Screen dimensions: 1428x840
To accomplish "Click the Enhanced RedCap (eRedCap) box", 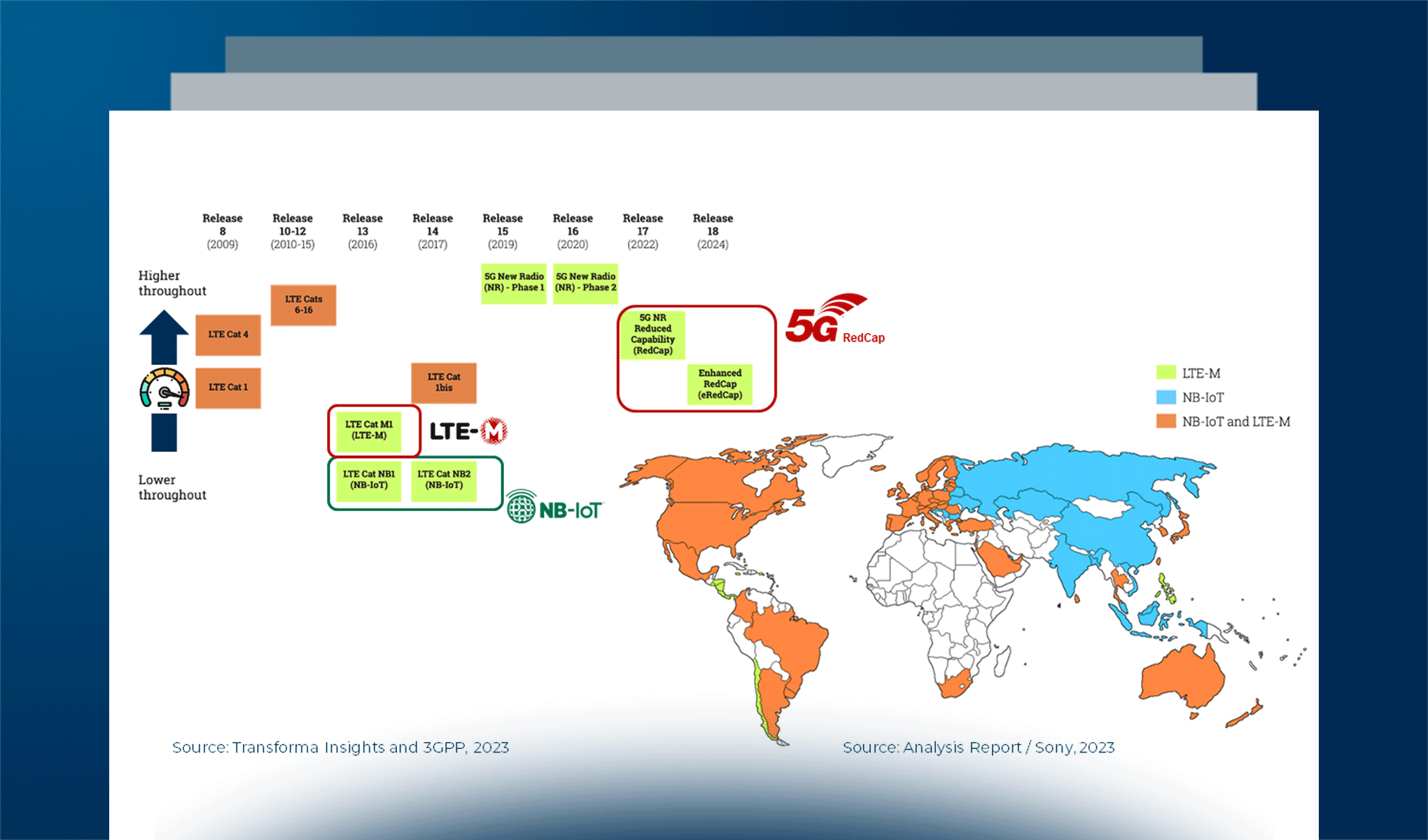I will (720, 384).
